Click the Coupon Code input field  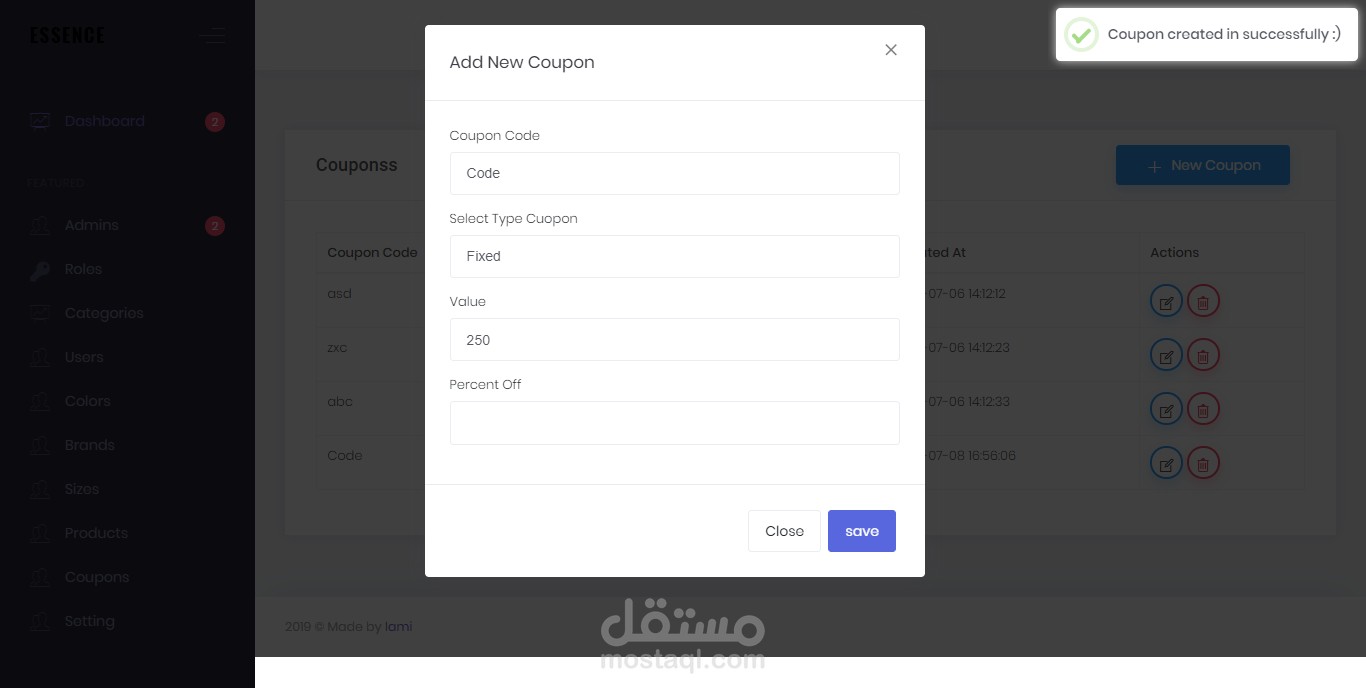click(674, 173)
